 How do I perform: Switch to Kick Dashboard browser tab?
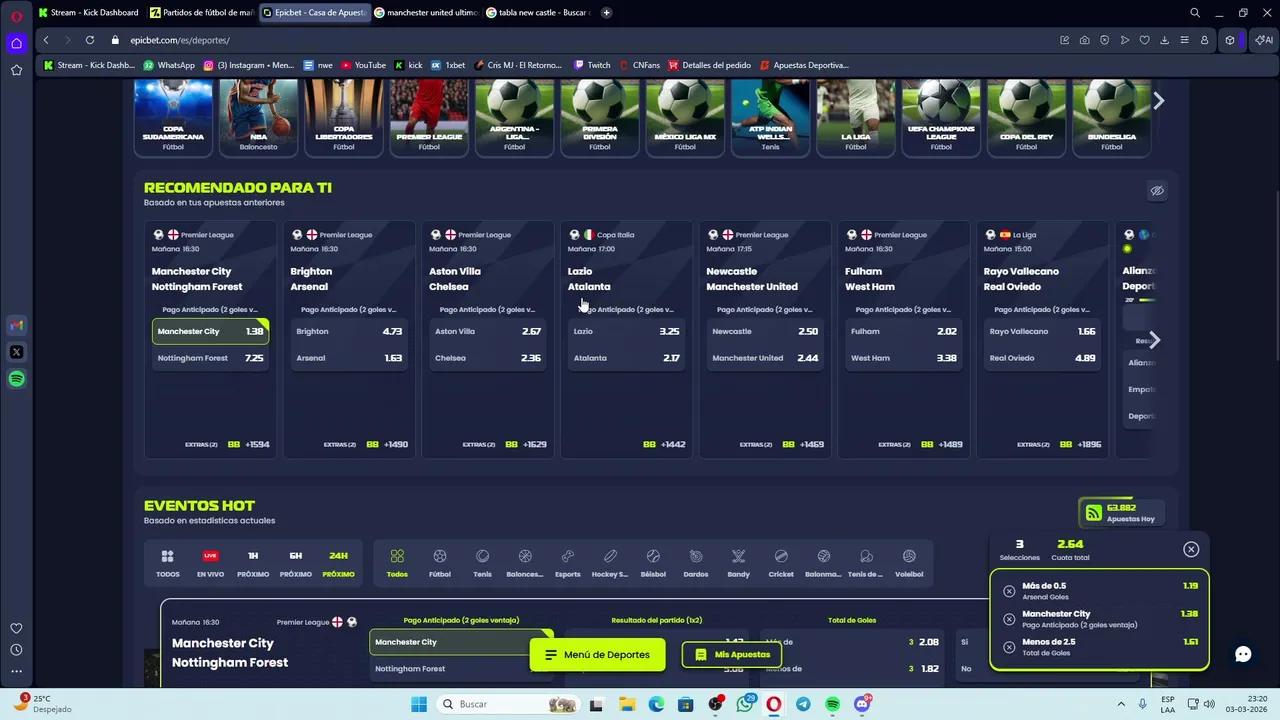88,13
